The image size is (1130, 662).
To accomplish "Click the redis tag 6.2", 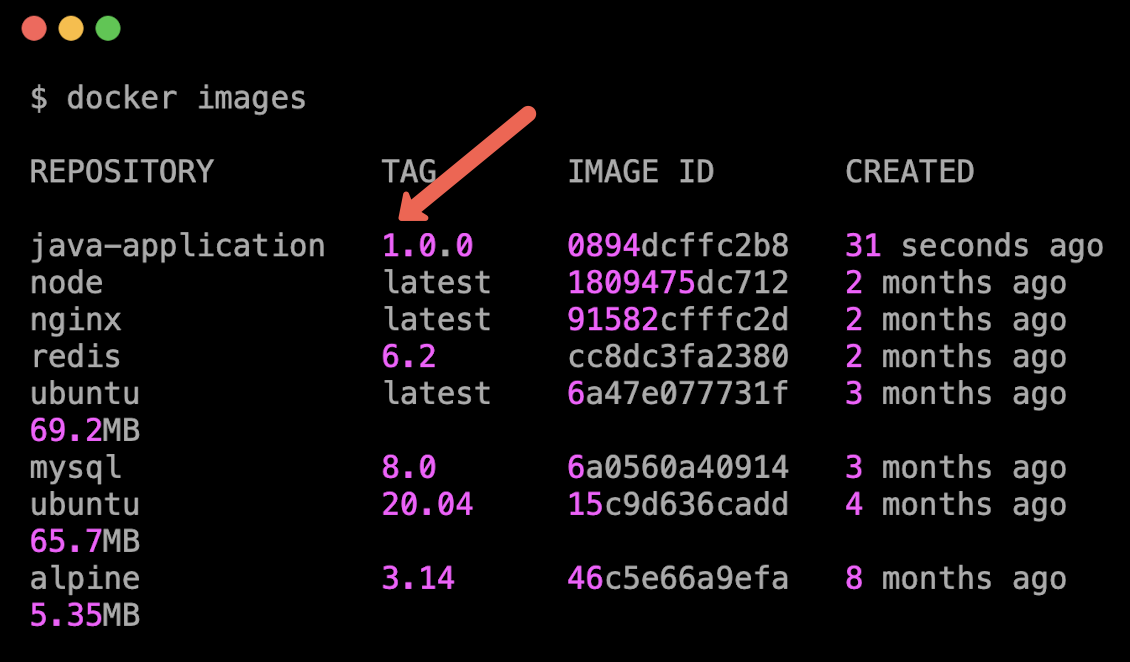I will (x=412, y=356).
